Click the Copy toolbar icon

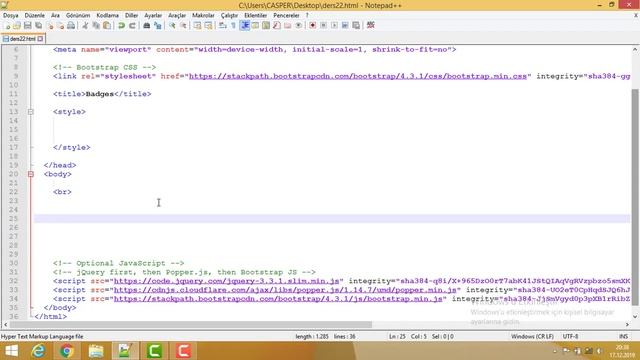tap(96, 25)
